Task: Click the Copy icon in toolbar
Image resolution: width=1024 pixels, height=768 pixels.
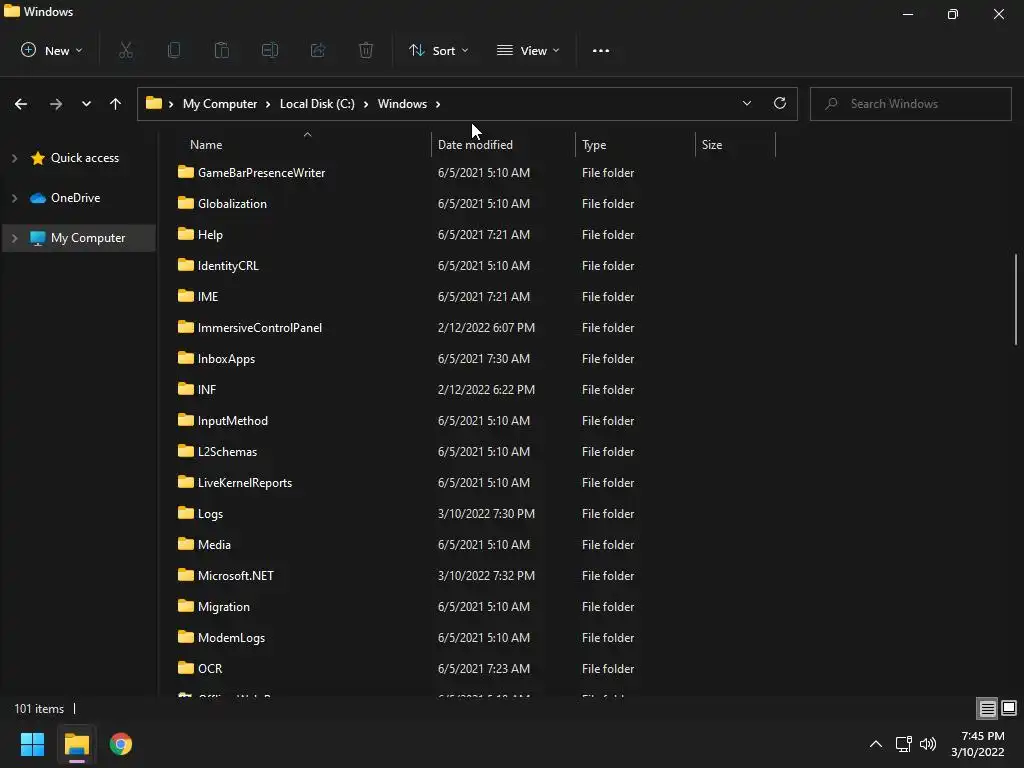Action: (x=174, y=50)
